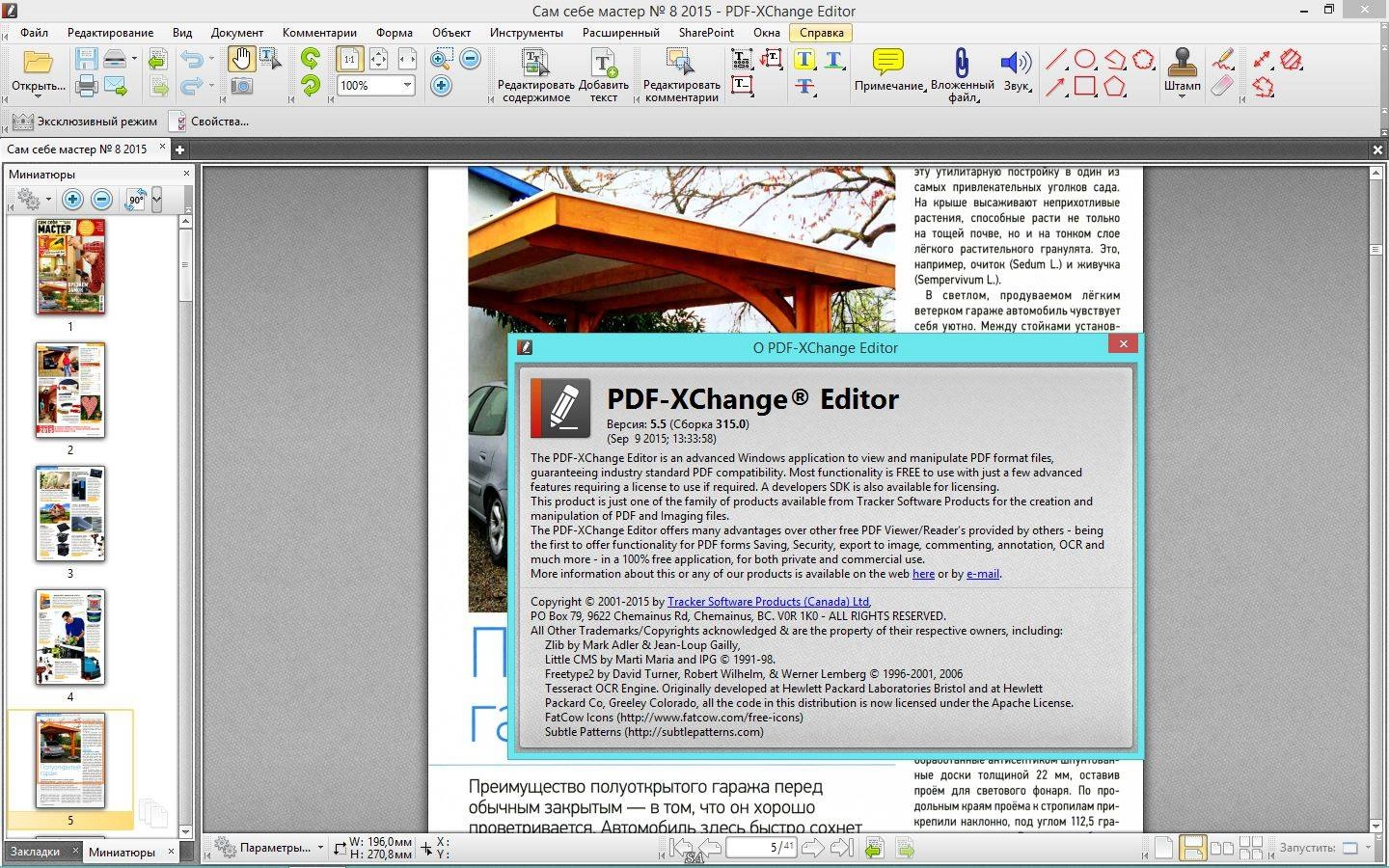Select page 4 thumbnail
1389x868 pixels.
click(x=70, y=637)
